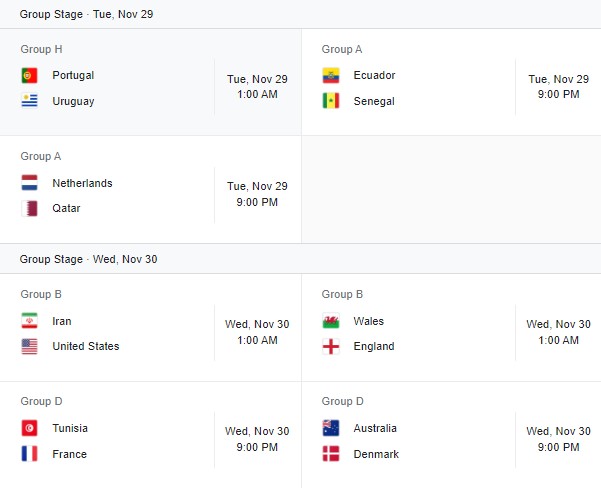Click the United States flag icon
The image size is (601, 488).
point(29,346)
